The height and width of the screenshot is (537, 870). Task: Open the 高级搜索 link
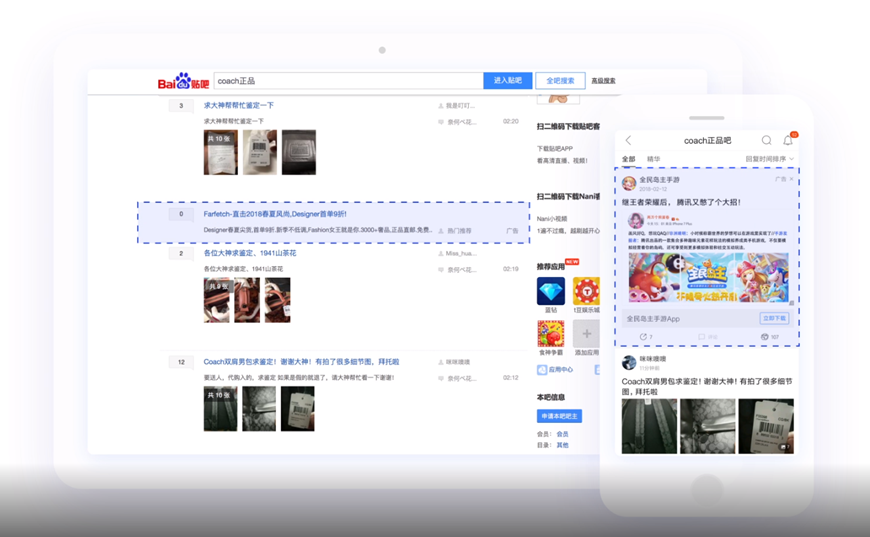(x=603, y=81)
